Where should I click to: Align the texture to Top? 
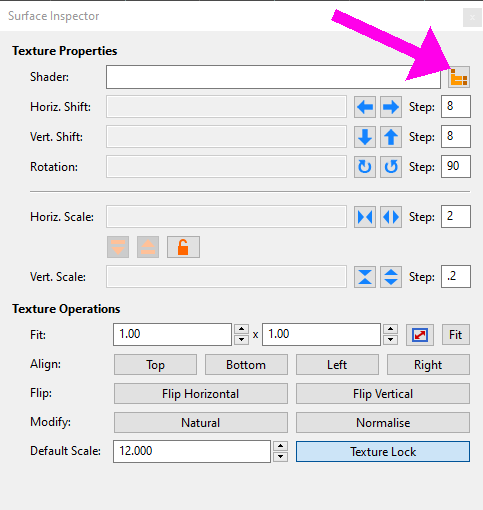155,365
